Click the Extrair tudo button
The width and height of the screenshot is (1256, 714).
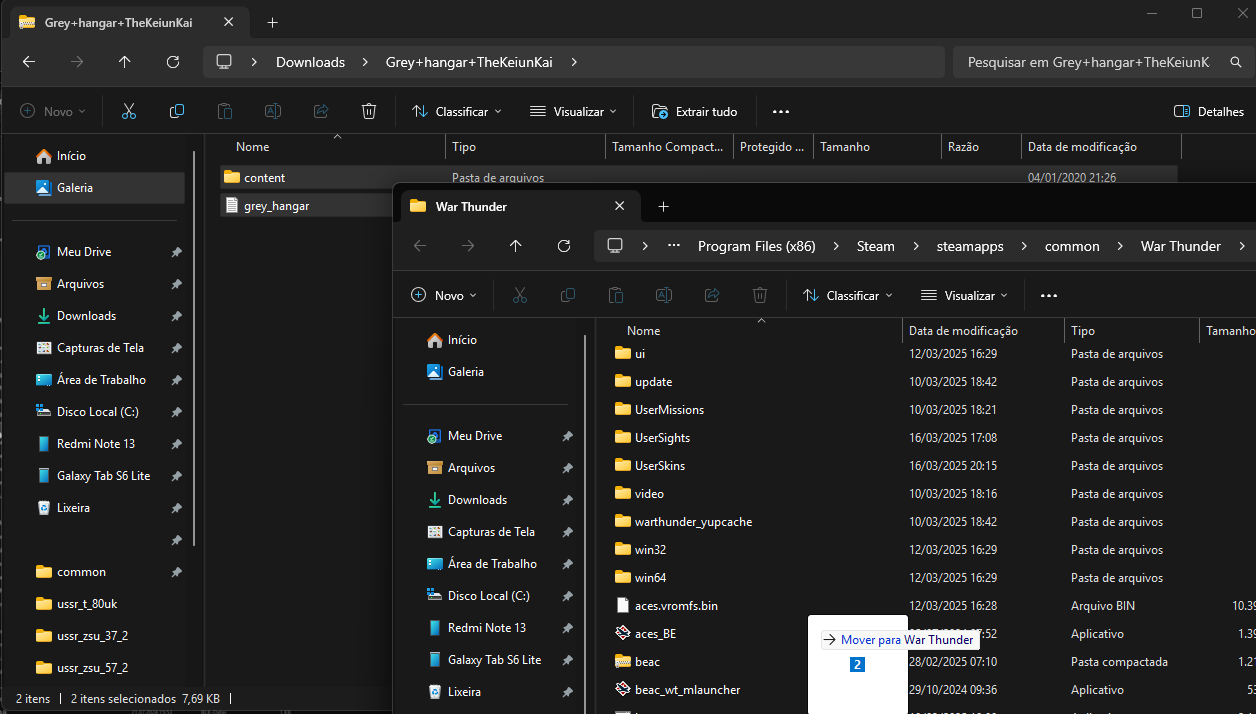(694, 111)
